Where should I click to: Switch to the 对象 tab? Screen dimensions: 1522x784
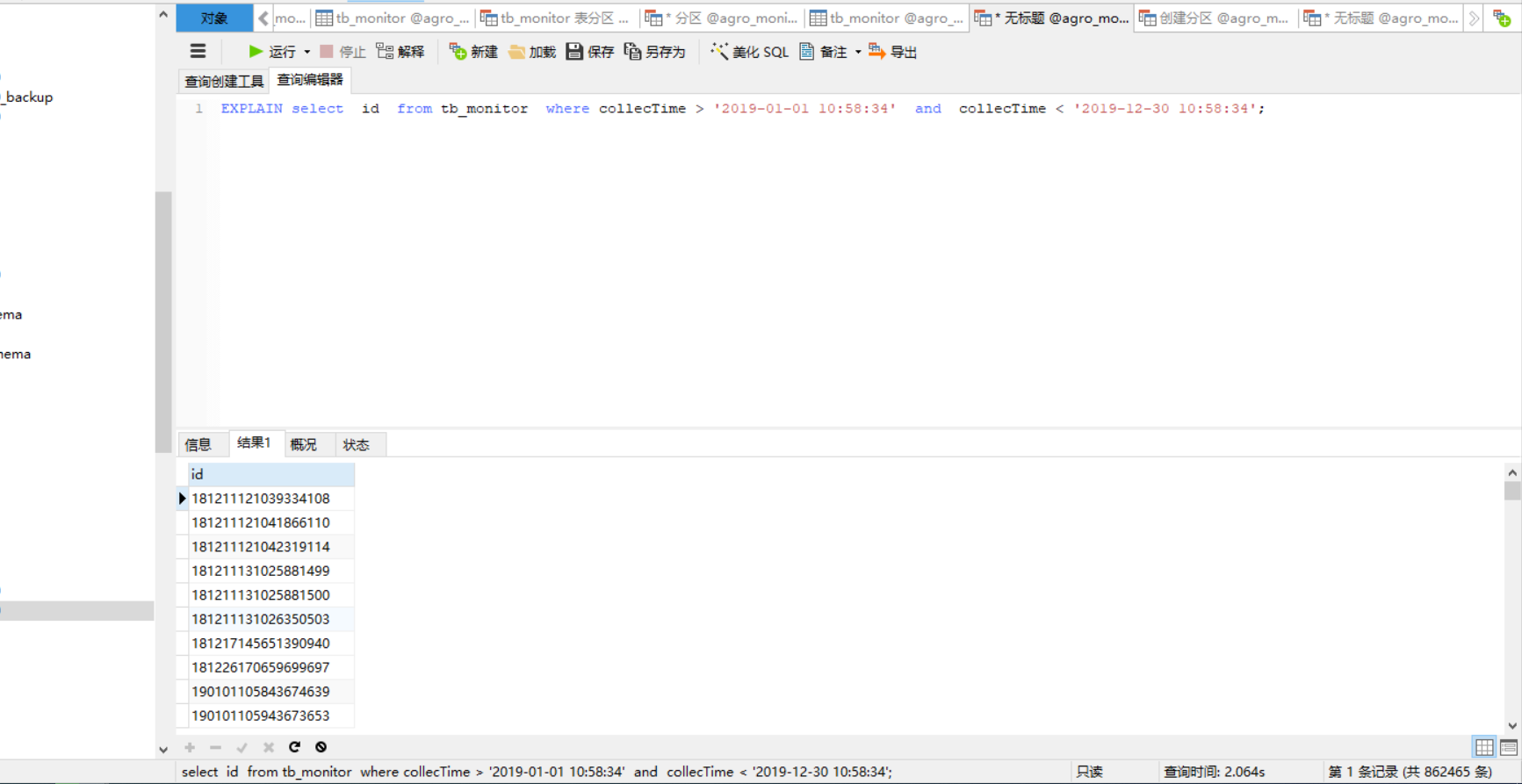(x=214, y=18)
